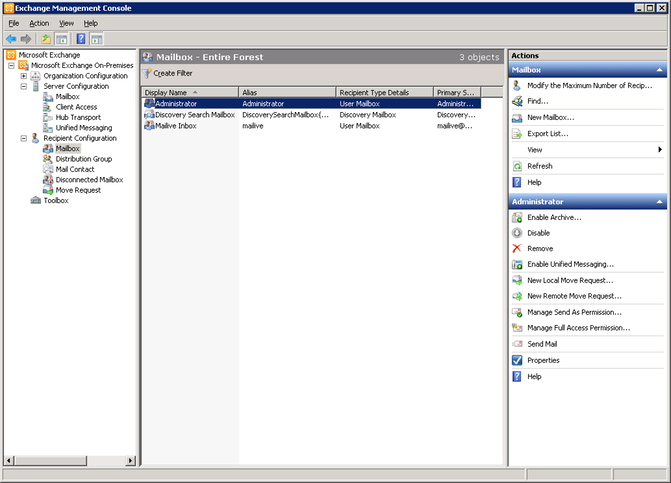Collapse the Server Configuration node
Viewport: 671px width, 483px height.
point(24,86)
